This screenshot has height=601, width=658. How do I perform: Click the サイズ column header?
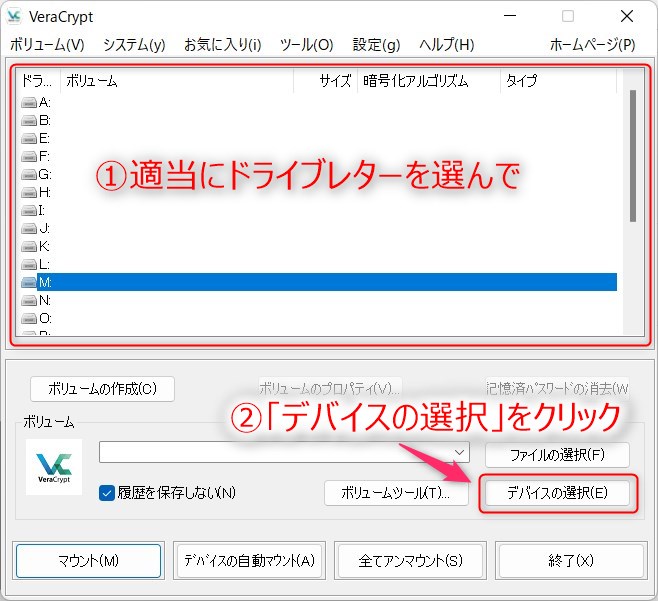pyautogui.click(x=325, y=80)
